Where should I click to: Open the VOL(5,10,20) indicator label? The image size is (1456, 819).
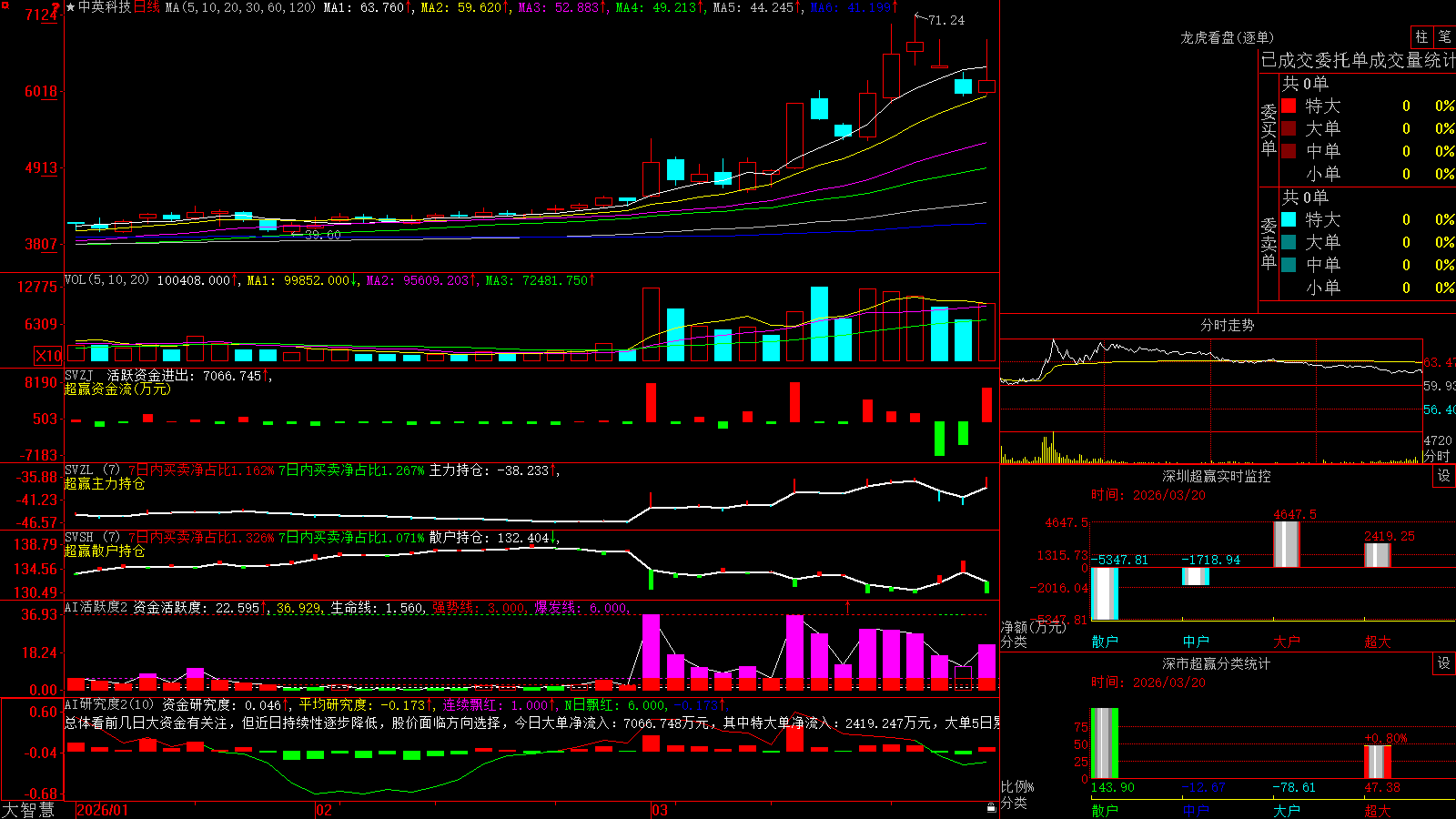pos(106,280)
